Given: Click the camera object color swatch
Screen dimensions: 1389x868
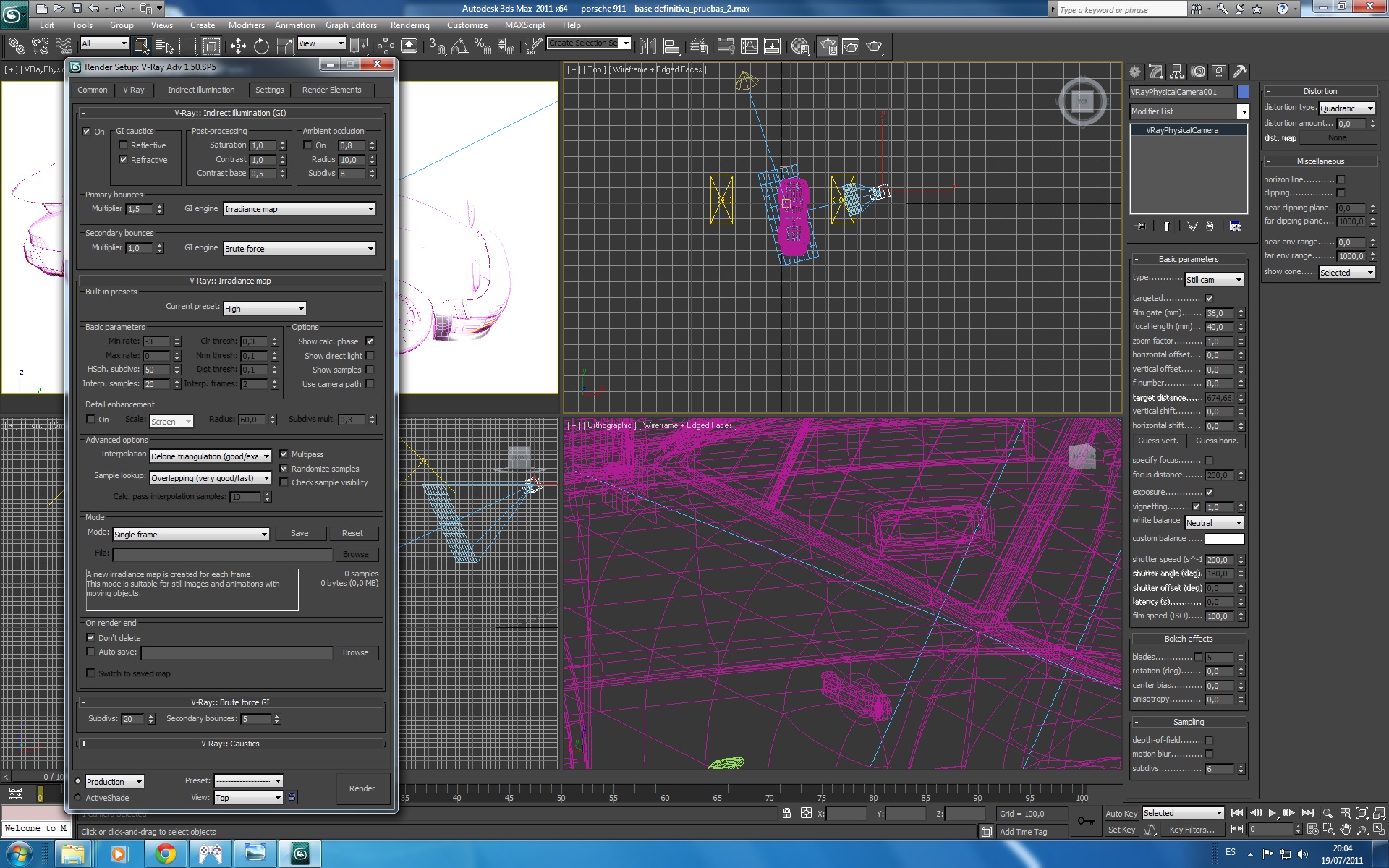Looking at the screenshot, I should tap(1243, 92).
